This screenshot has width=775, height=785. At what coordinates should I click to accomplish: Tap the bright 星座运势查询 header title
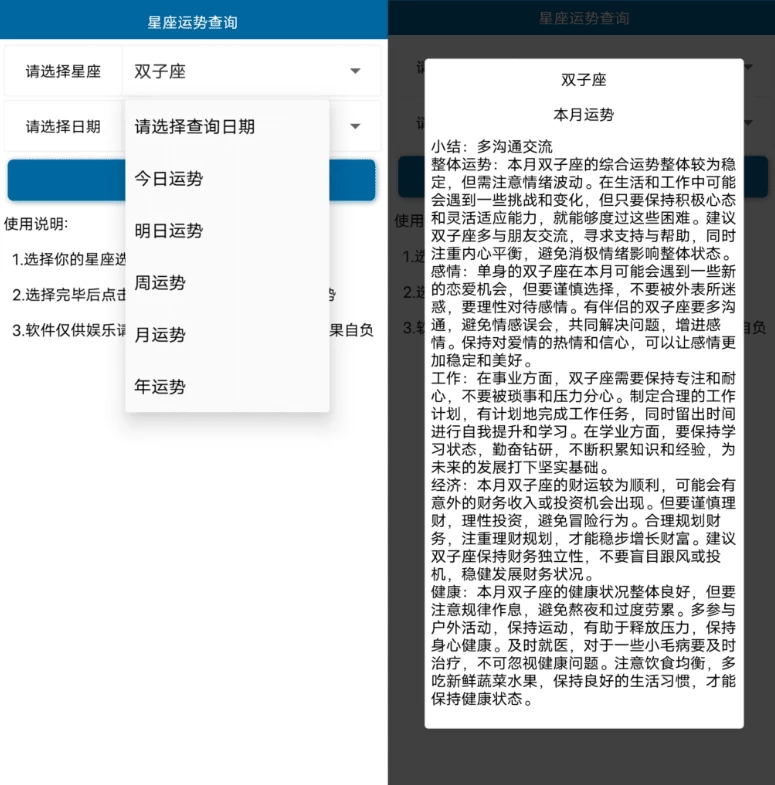click(x=193, y=21)
